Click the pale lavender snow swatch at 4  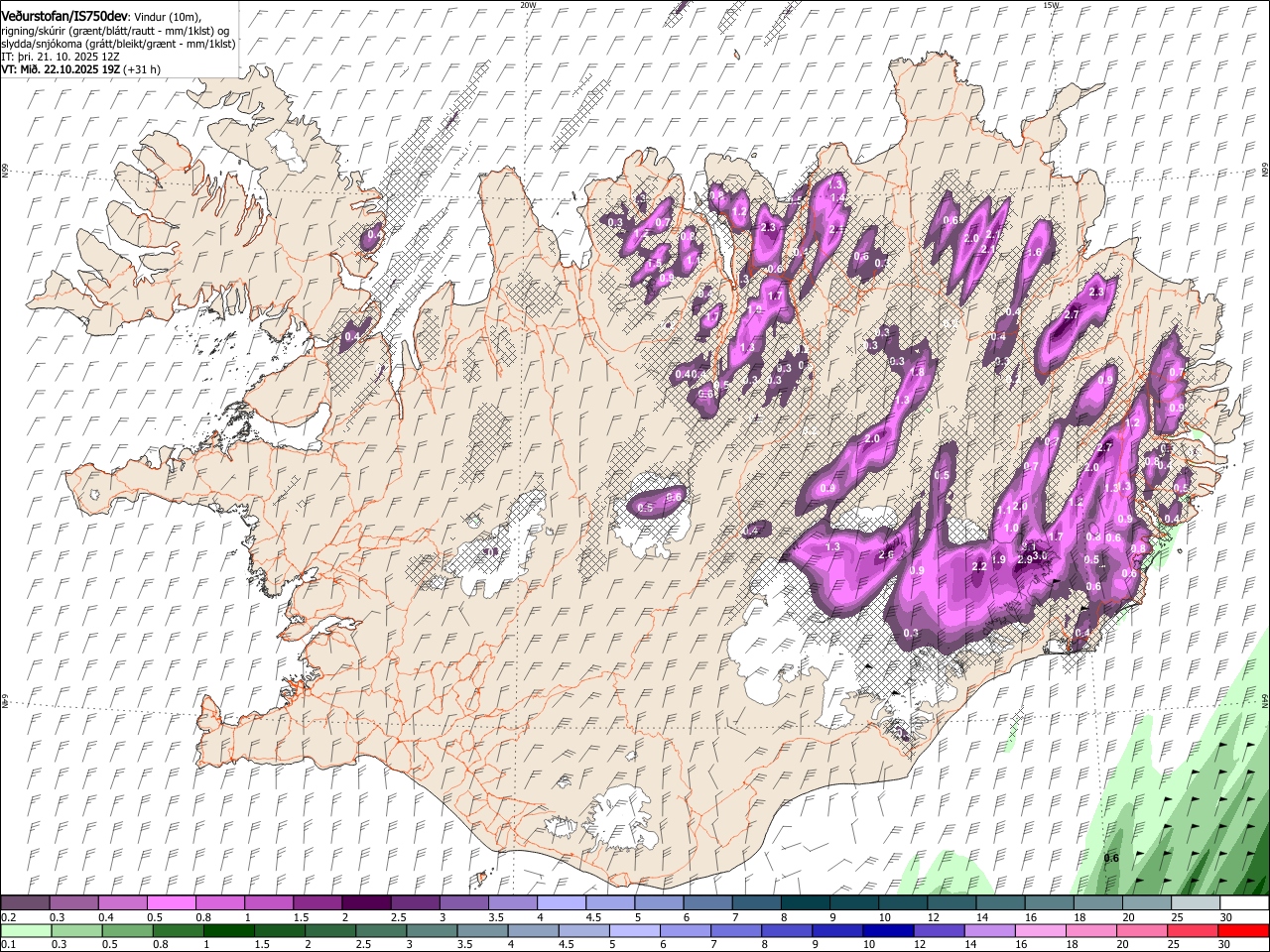(562, 903)
